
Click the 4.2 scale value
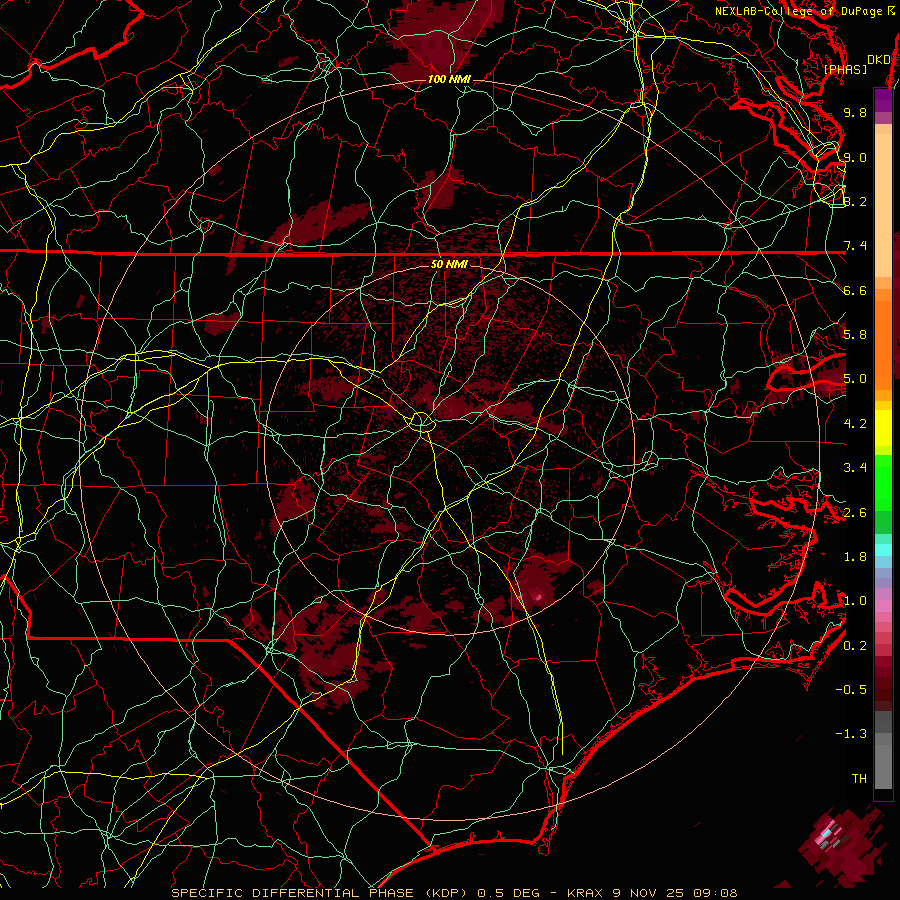[855, 424]
